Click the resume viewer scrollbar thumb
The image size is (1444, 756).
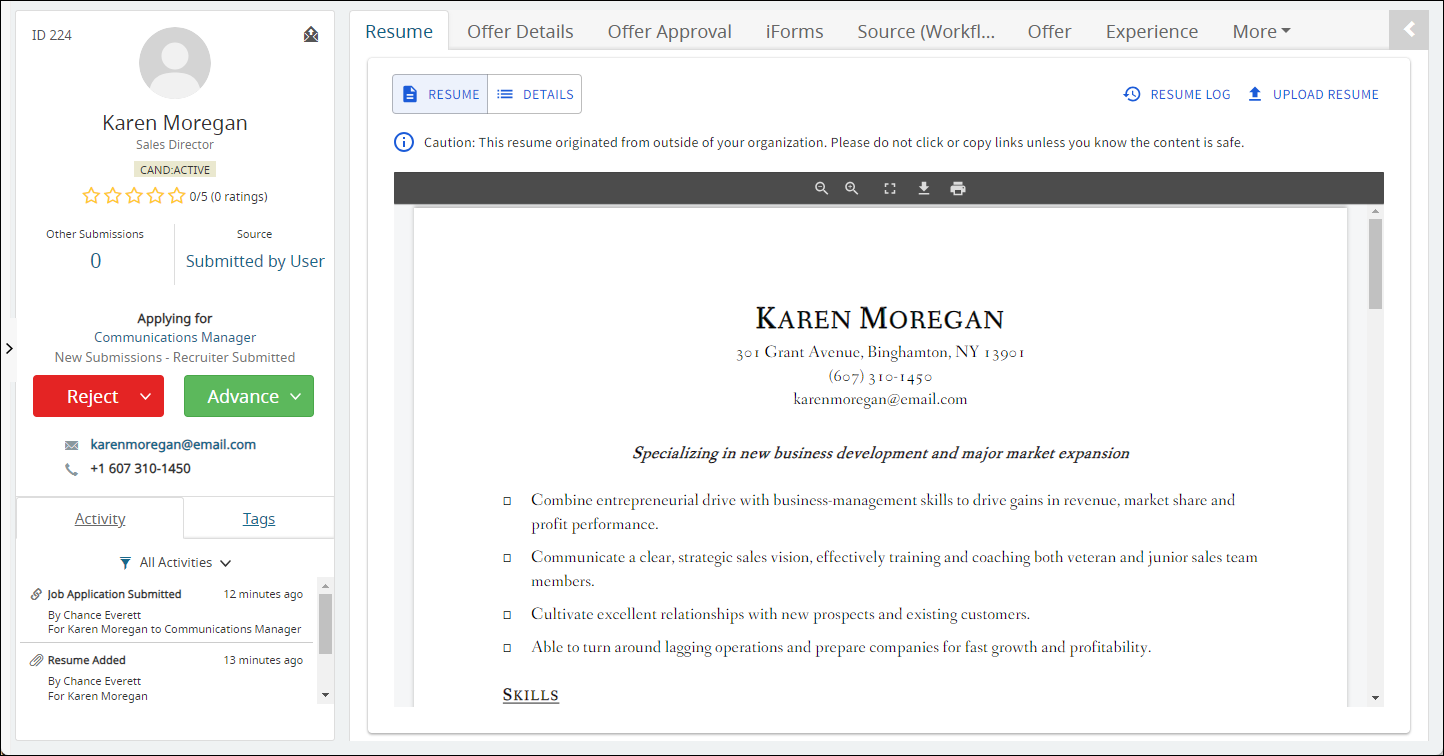point(1375,264)
